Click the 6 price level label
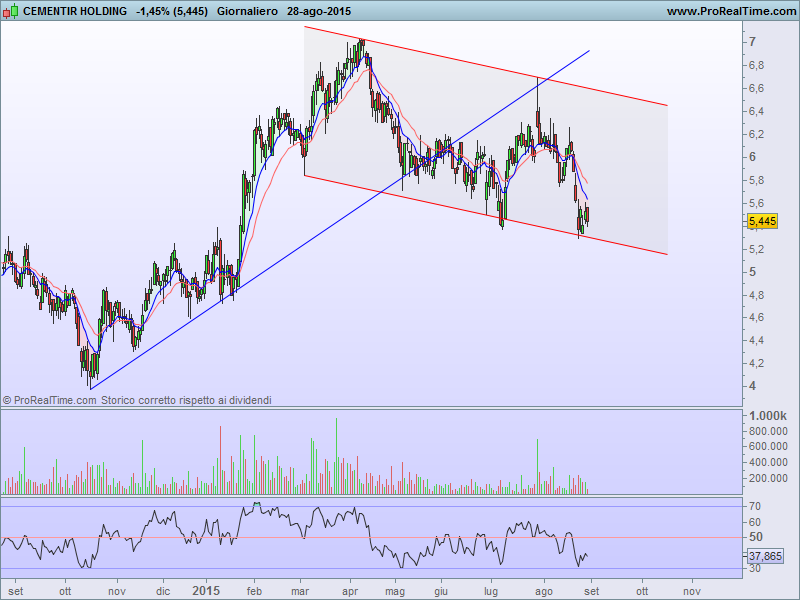The height and width of the screenshot is (600, 800). [x=753, y=157]
